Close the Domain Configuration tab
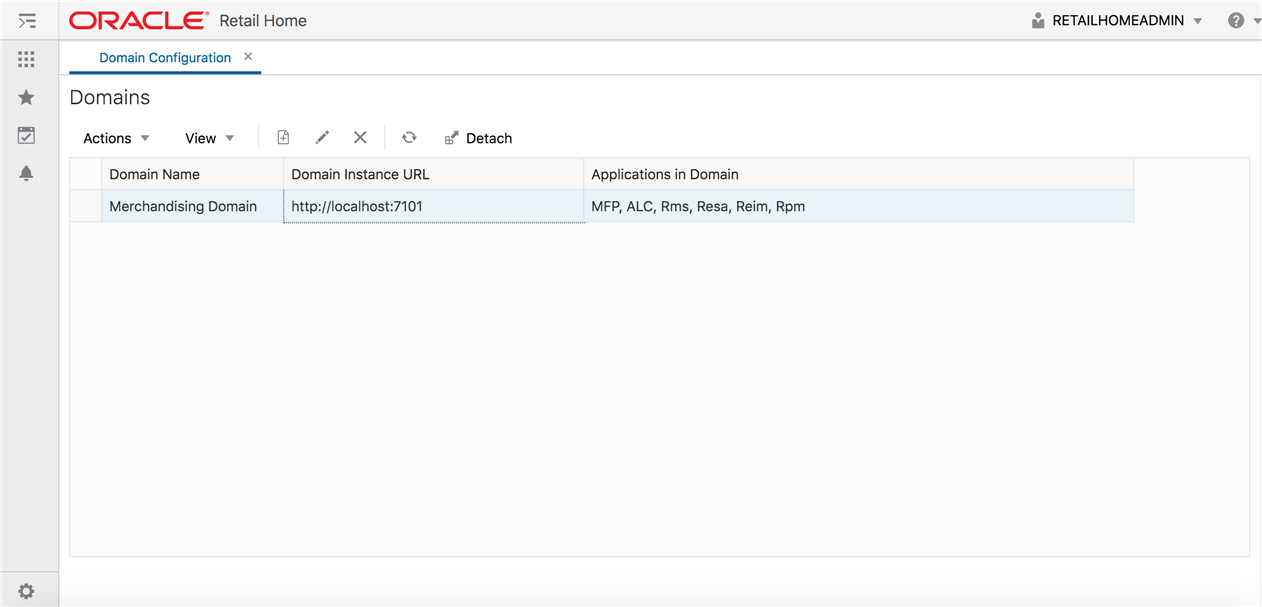1262x607 pixels. 248,57
